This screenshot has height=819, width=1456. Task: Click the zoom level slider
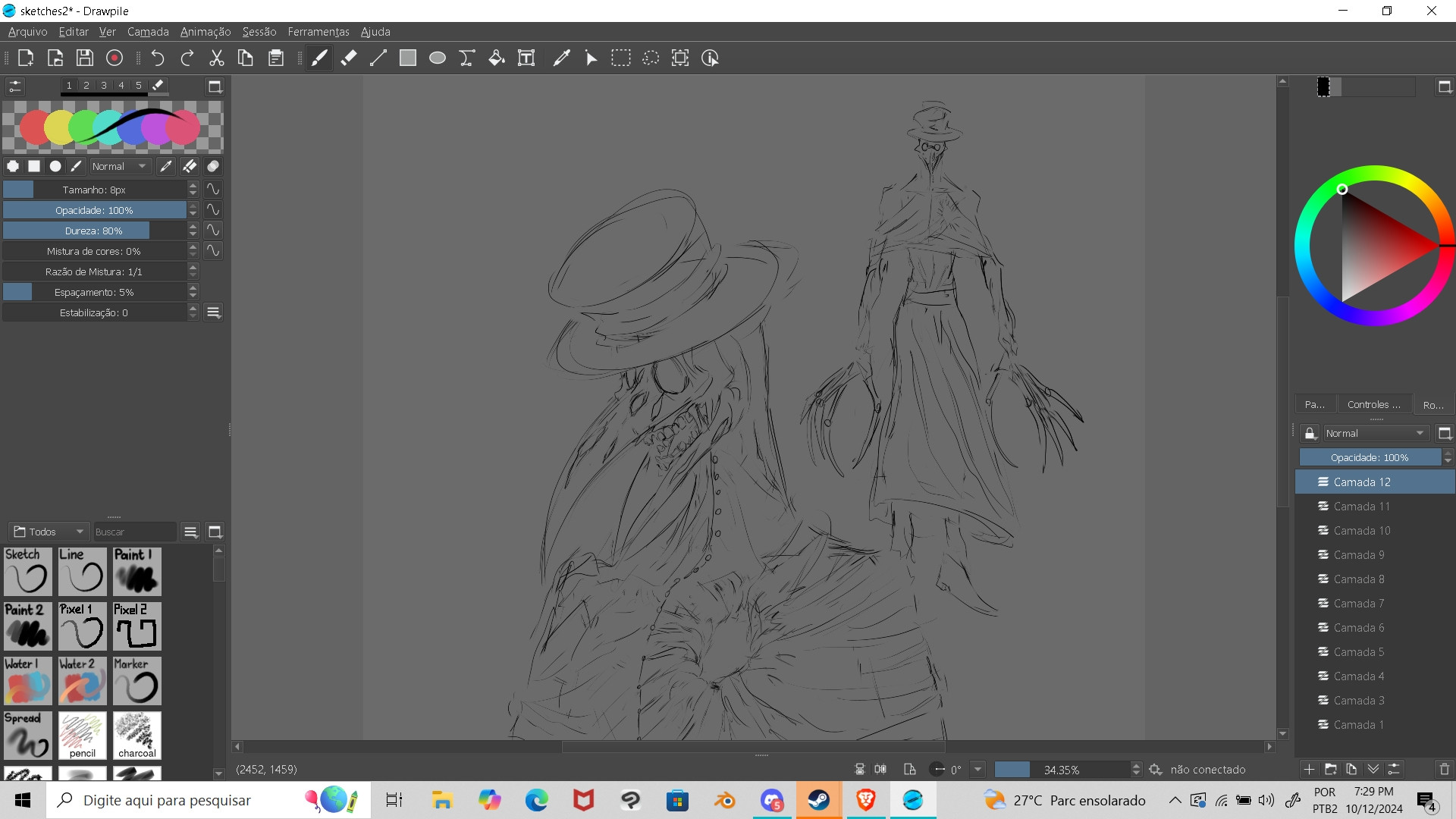point(1062,770)
